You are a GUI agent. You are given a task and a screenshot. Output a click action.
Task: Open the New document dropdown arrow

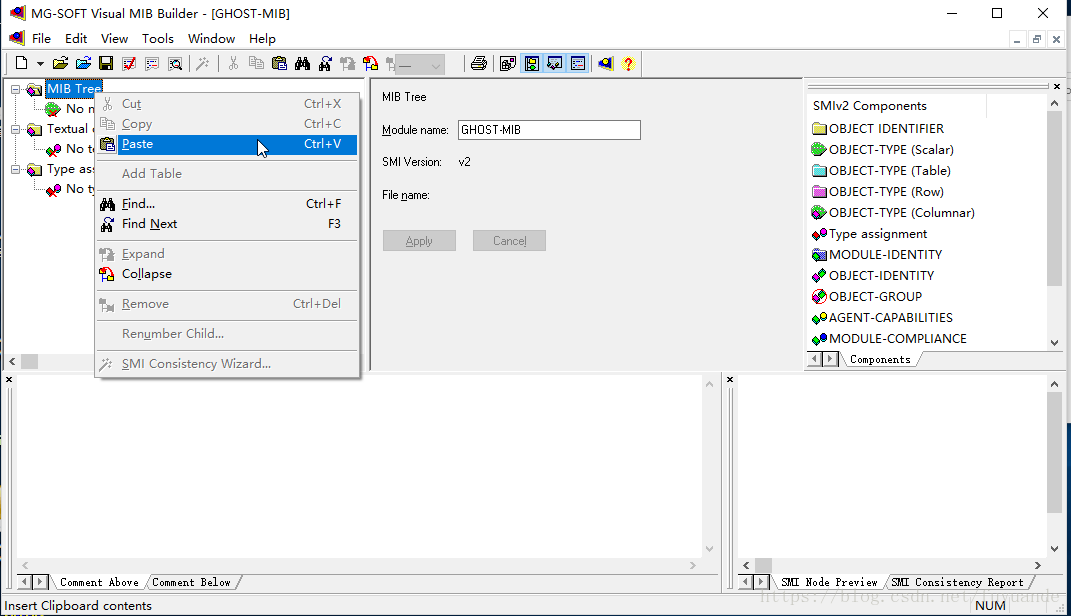40,64
